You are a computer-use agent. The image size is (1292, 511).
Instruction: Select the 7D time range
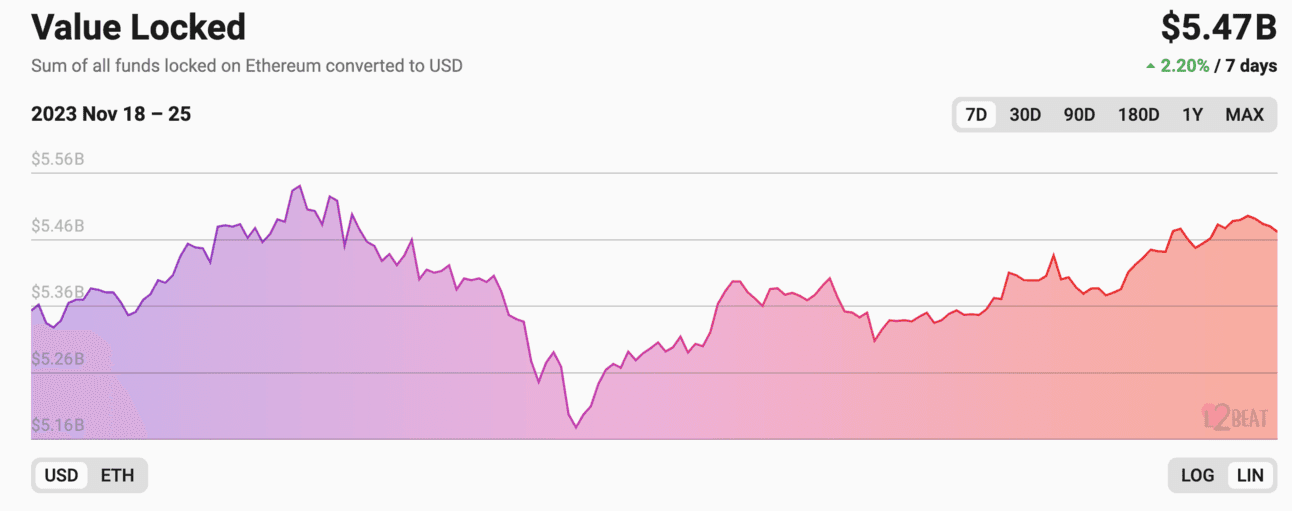(x=976, y=115)
